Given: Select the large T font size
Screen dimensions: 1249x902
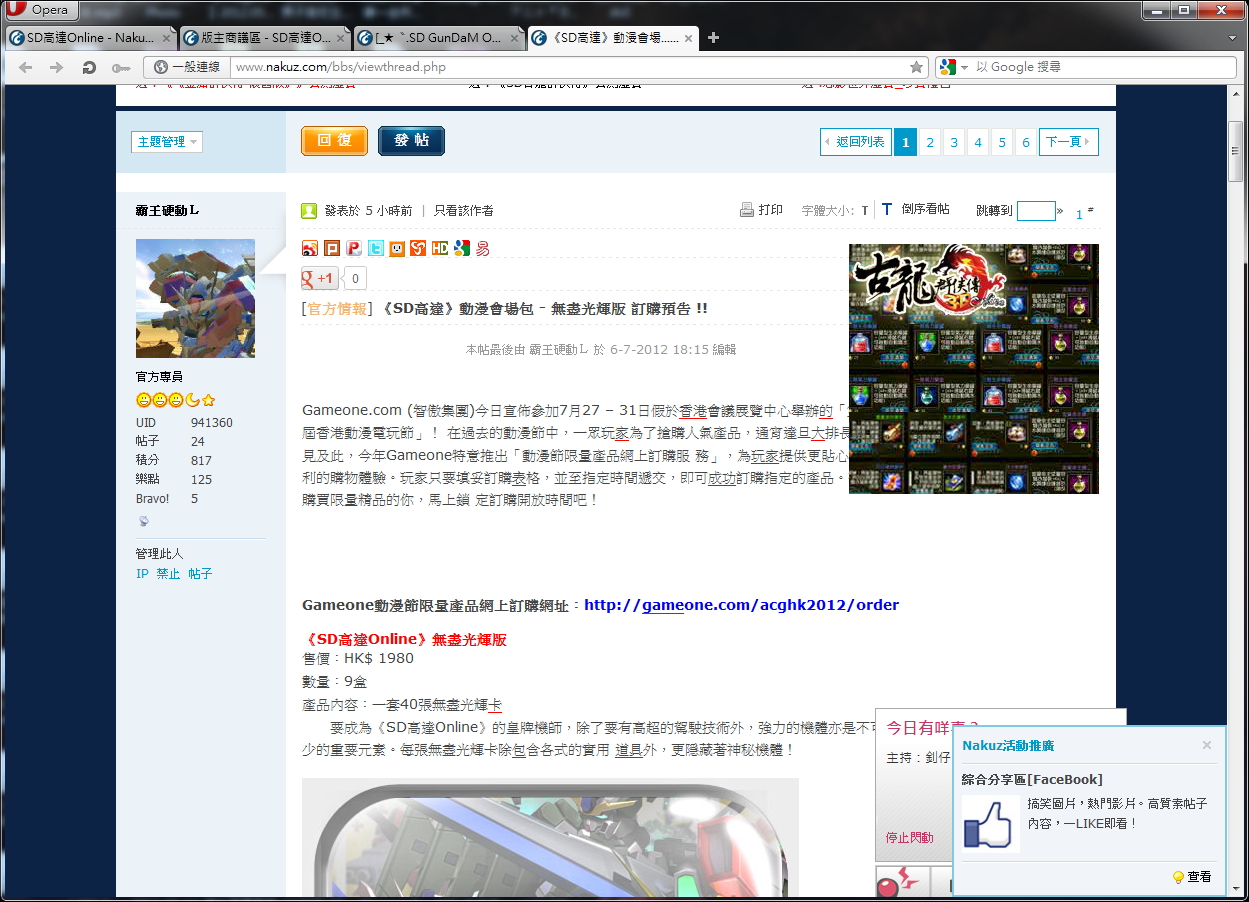Looking at the screenshot, I should (886, 209).
